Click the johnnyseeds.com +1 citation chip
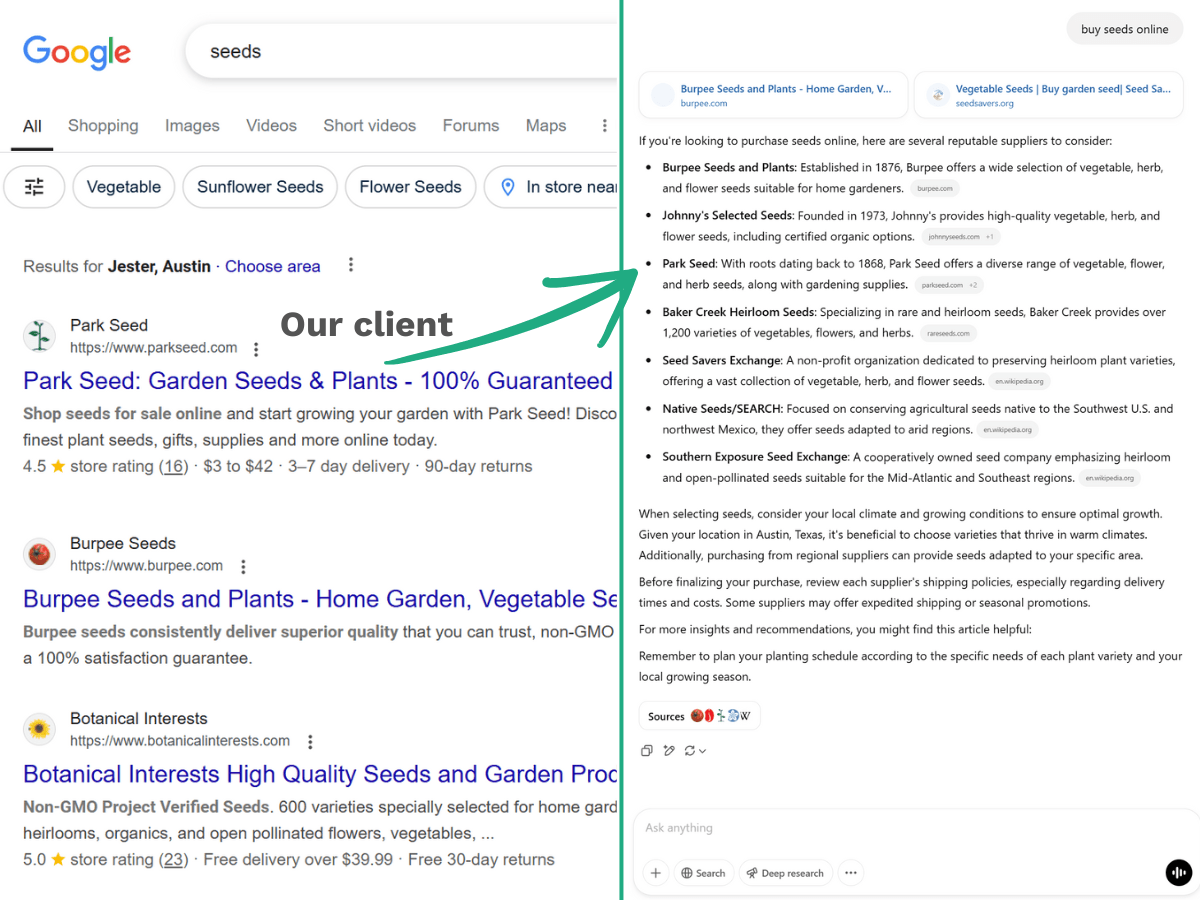The height and width of the screenshot is (900, 1200). click(x=961, y=237)
